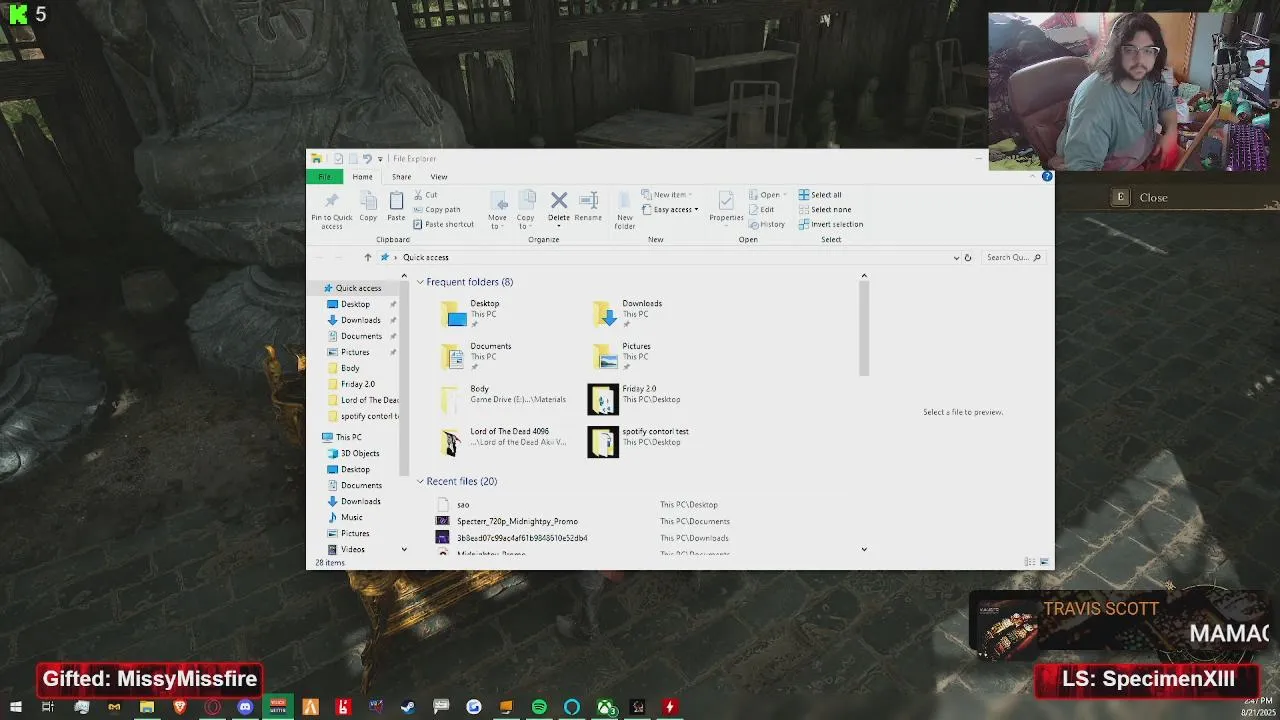Switch to the Share ribbon tab
Image resolution: width=1280 pixels, height=720 pixels.
401,176
